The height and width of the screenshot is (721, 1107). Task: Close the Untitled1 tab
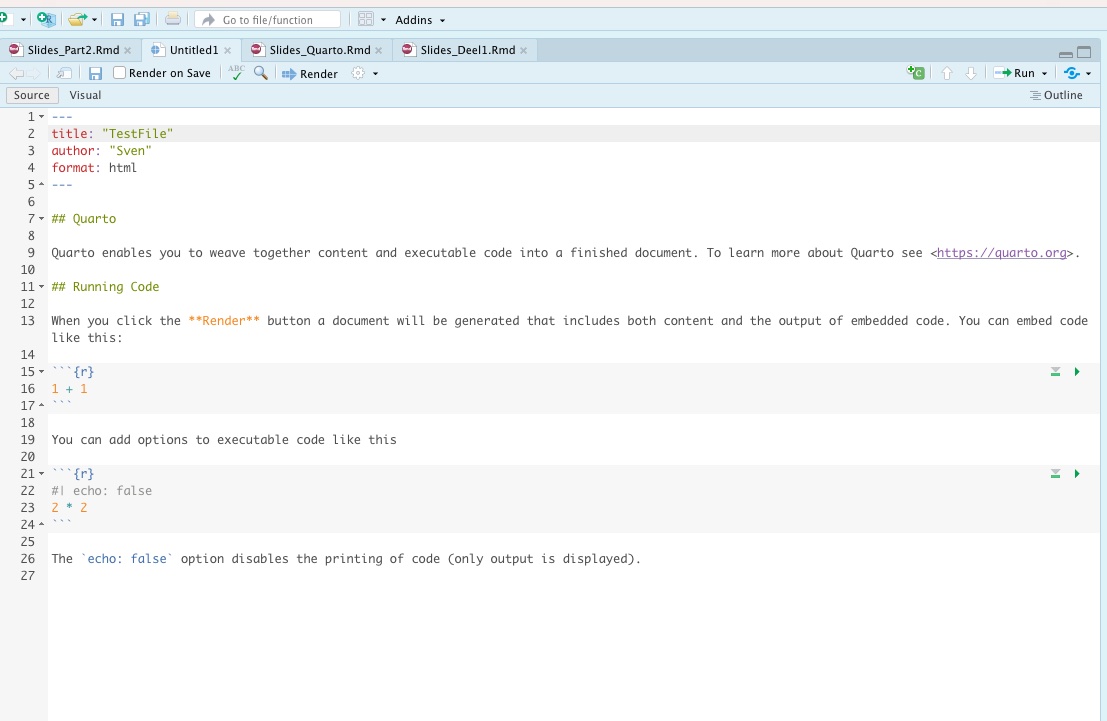[x=227, y=51]
